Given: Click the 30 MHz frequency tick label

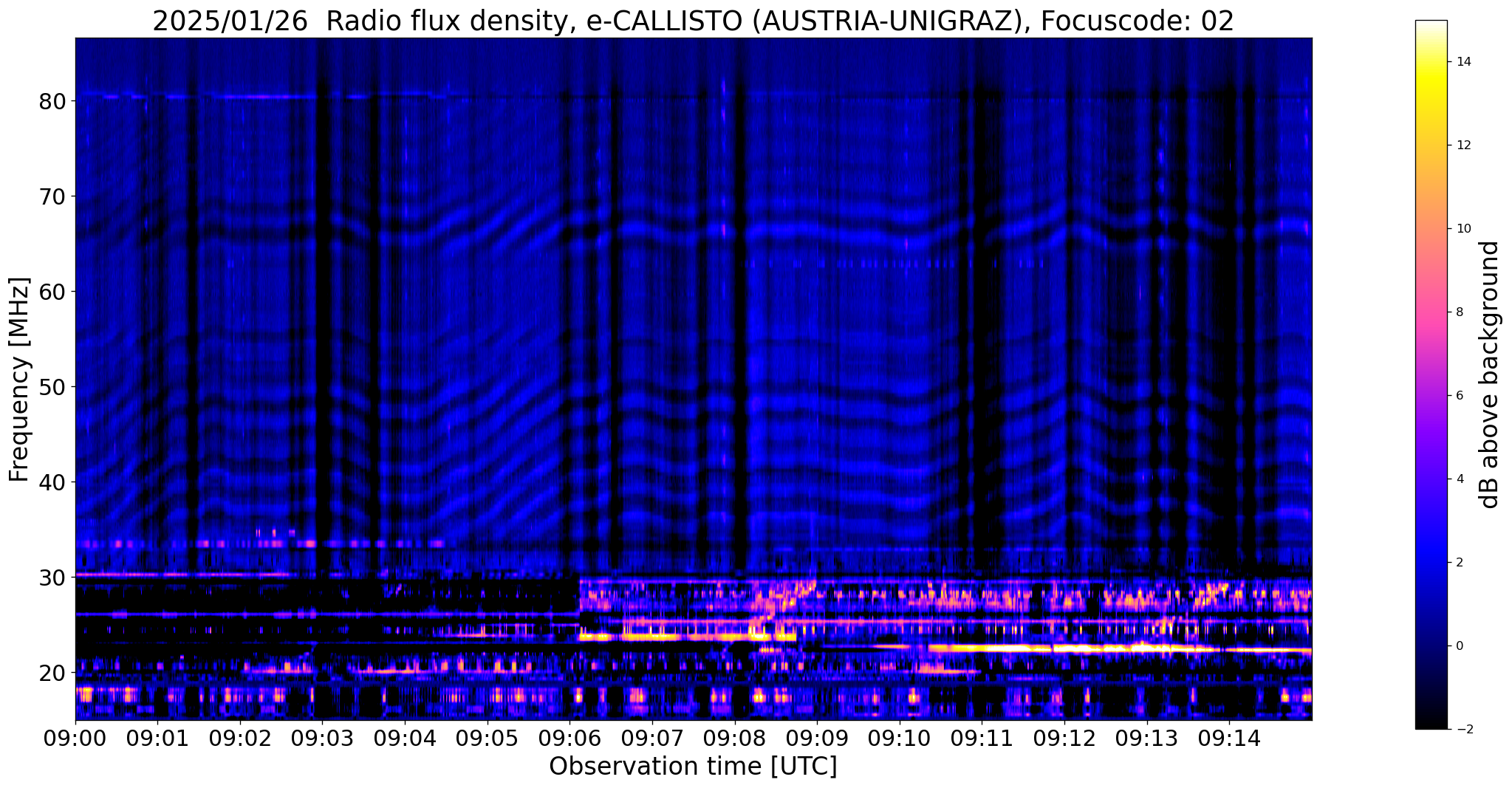Looking at the screenshot, I should pyautogui.click(x=52, y=578).
